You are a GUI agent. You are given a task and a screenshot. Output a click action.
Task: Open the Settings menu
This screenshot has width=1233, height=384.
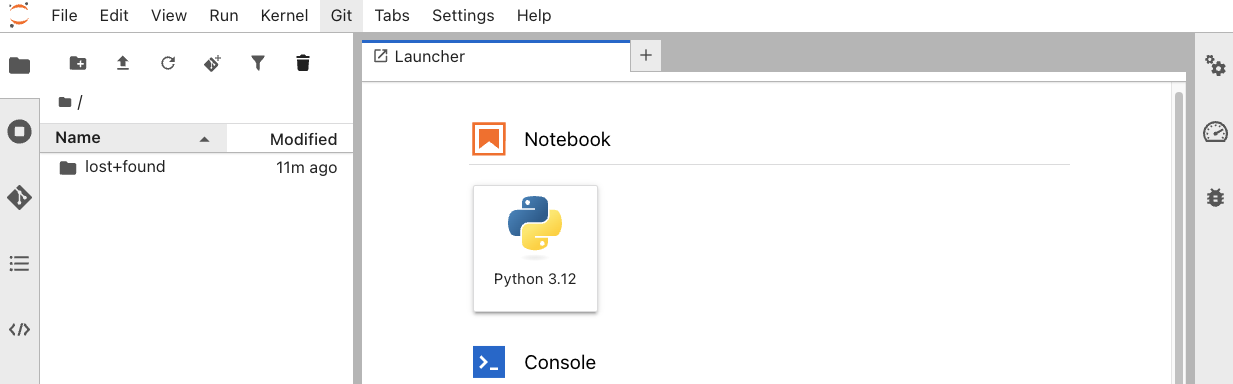tap(463, 16)
